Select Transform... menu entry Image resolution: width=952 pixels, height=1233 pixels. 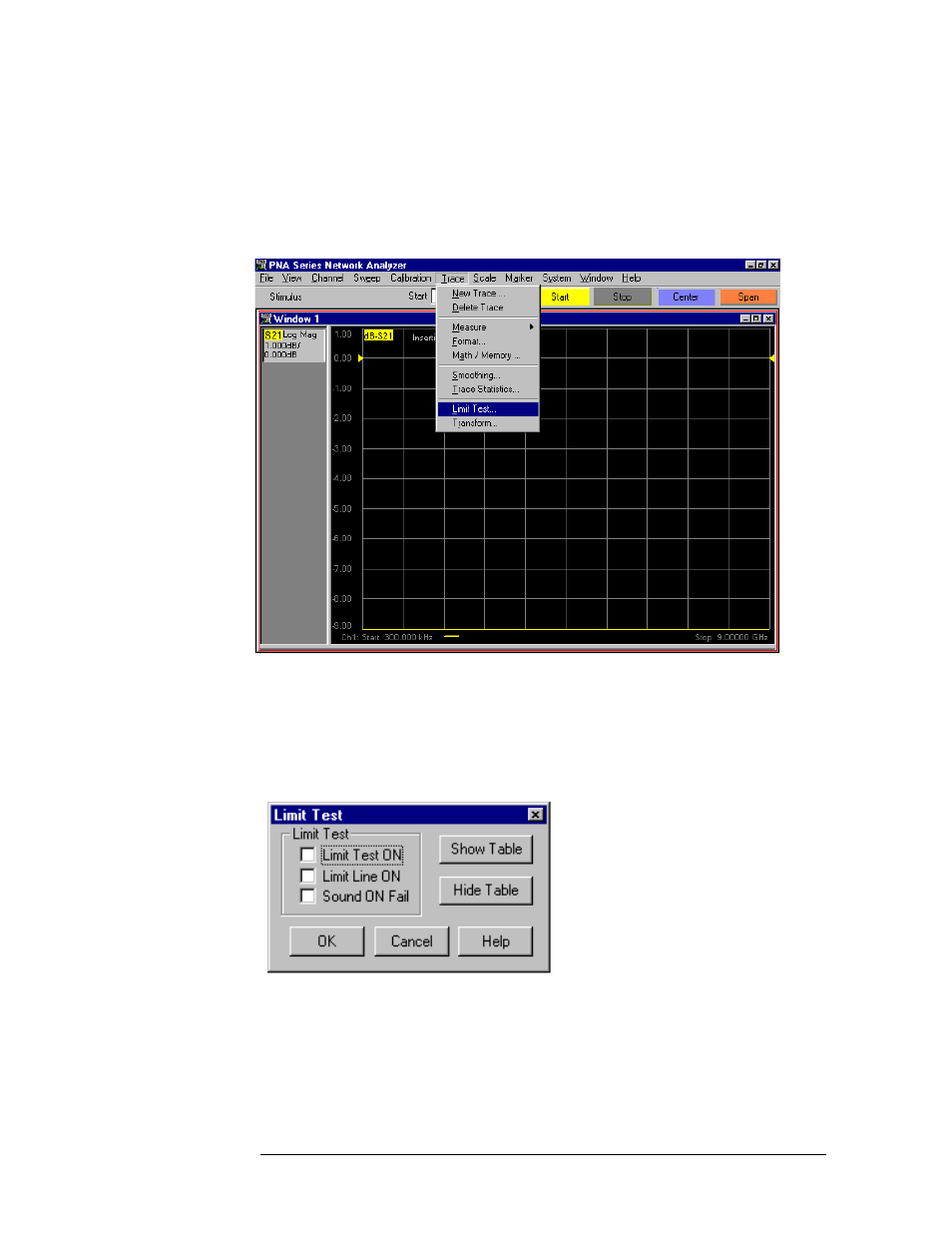coord(488,423)
